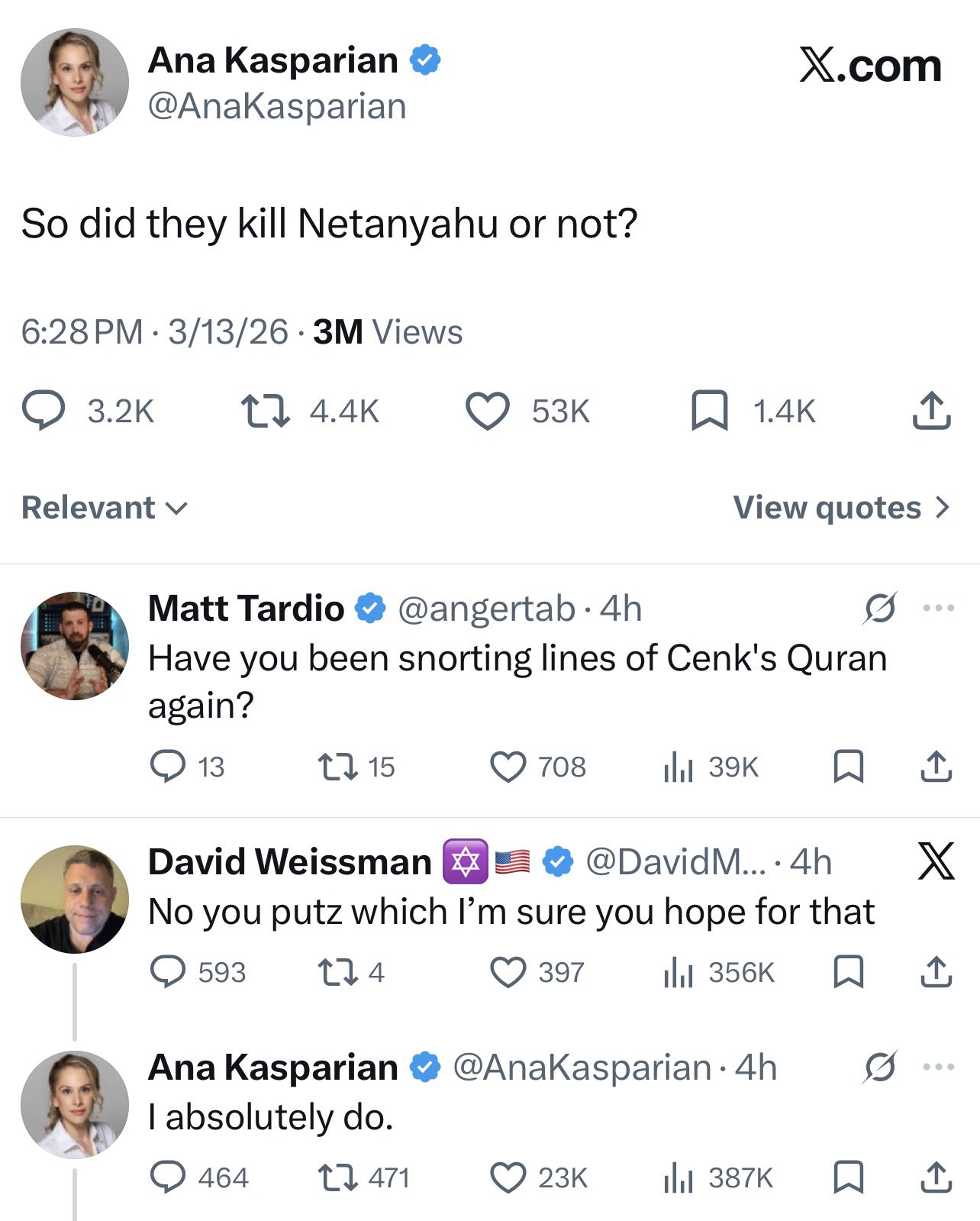Image resolution: width=980 pixels, height=1221 pixels.
Task: Open more options on Matt Tardio's reply
Action: click(938, 609)
